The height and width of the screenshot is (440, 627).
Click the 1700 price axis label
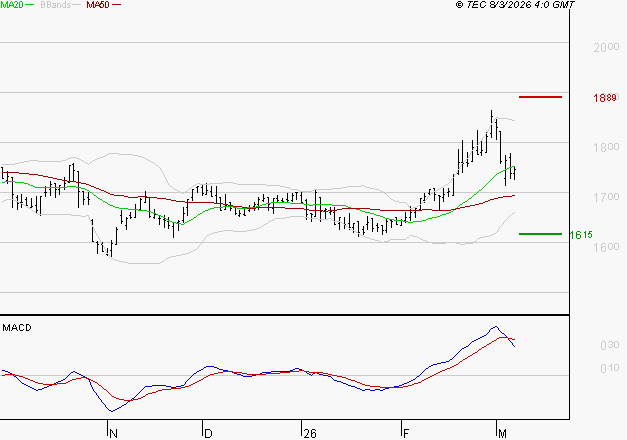pyautogui.click(x=606, y=197)
